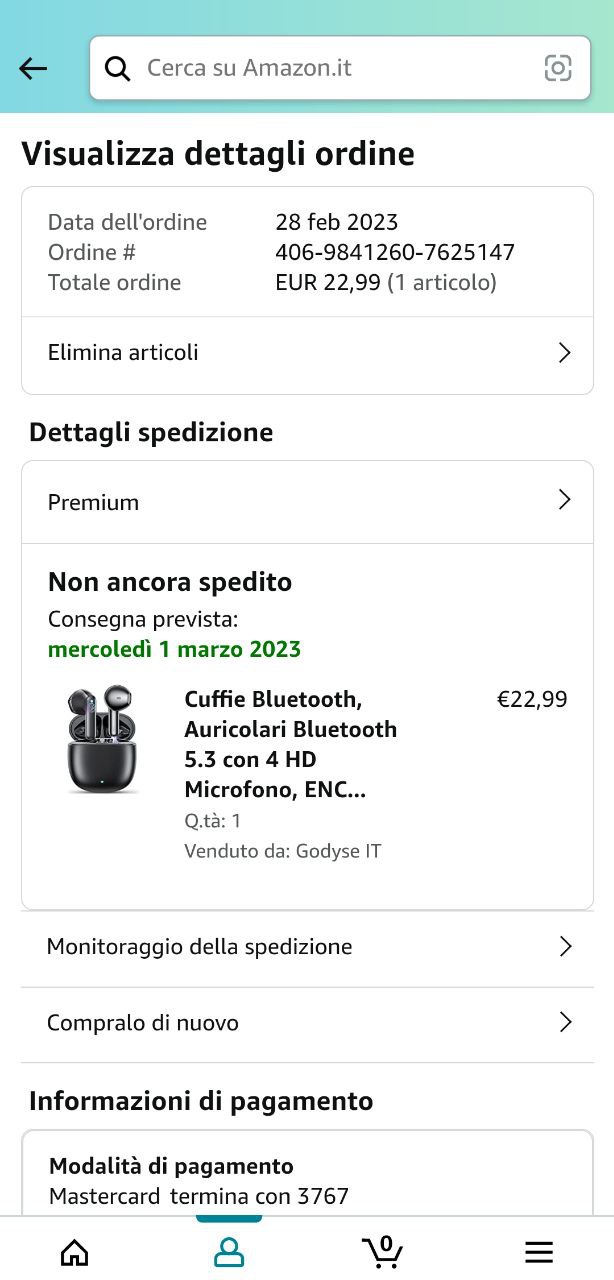Open Cuffie Bluetooth product title link

290,744
